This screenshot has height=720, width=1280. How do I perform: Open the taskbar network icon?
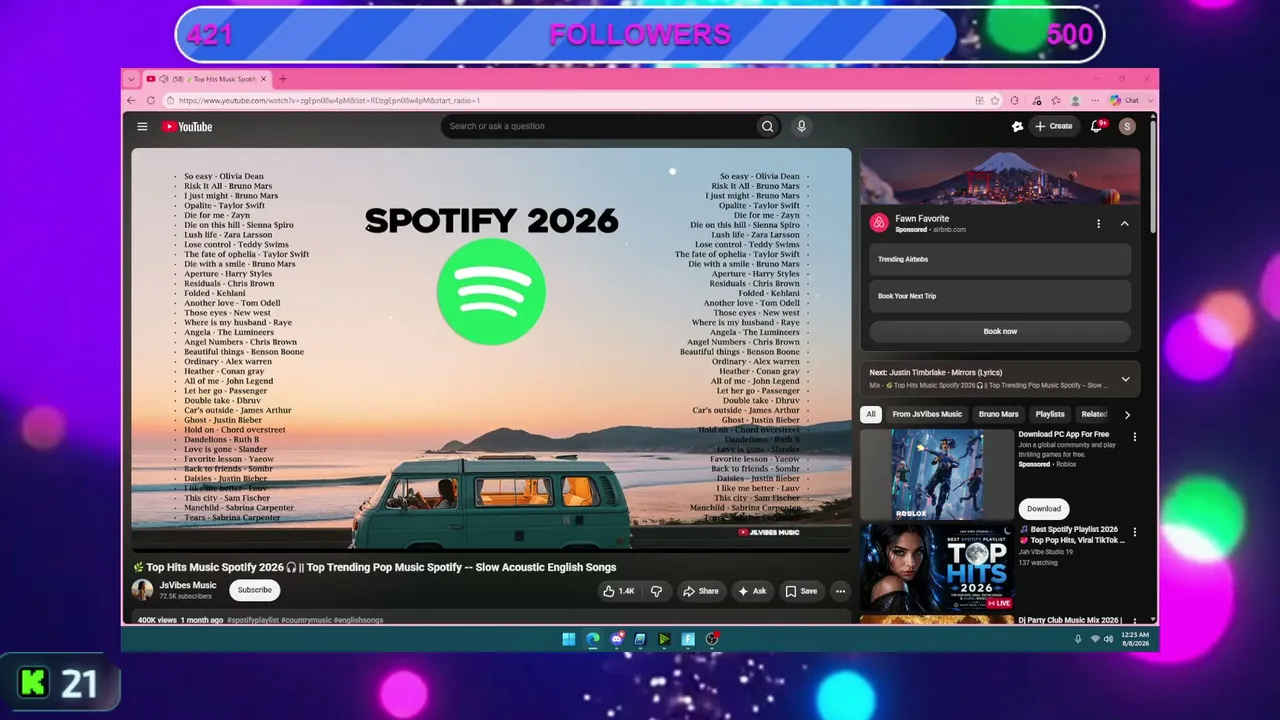[x=1095, y=640]
